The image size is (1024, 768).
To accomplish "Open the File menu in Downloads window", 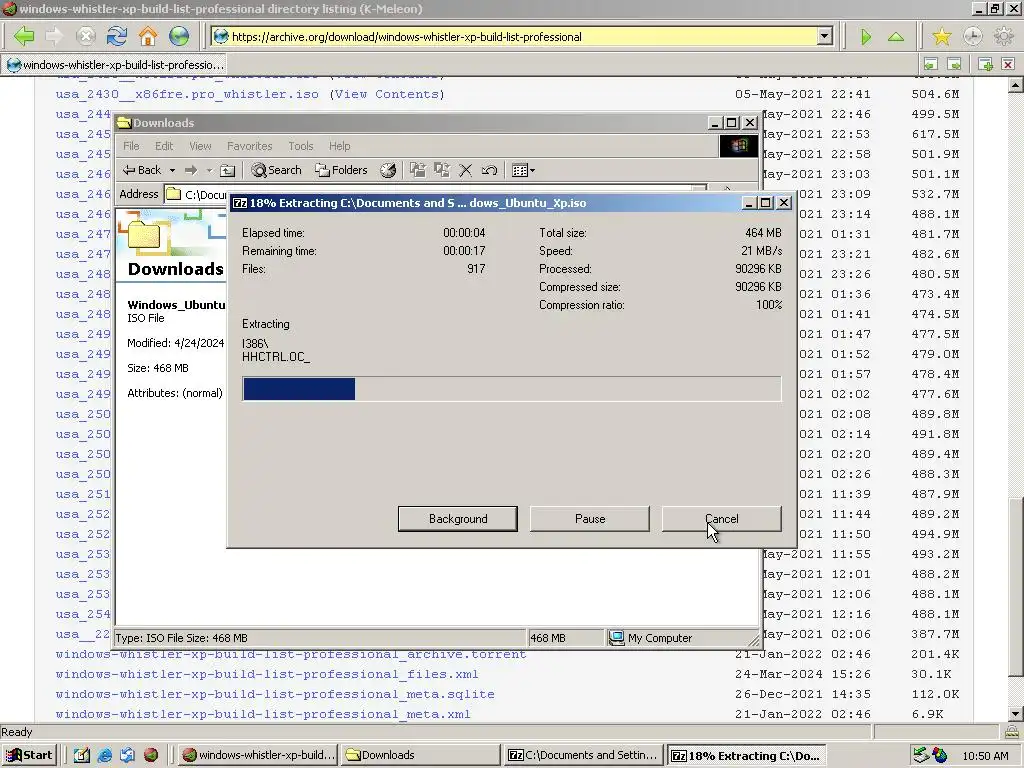I will click(x=131, y=146).
